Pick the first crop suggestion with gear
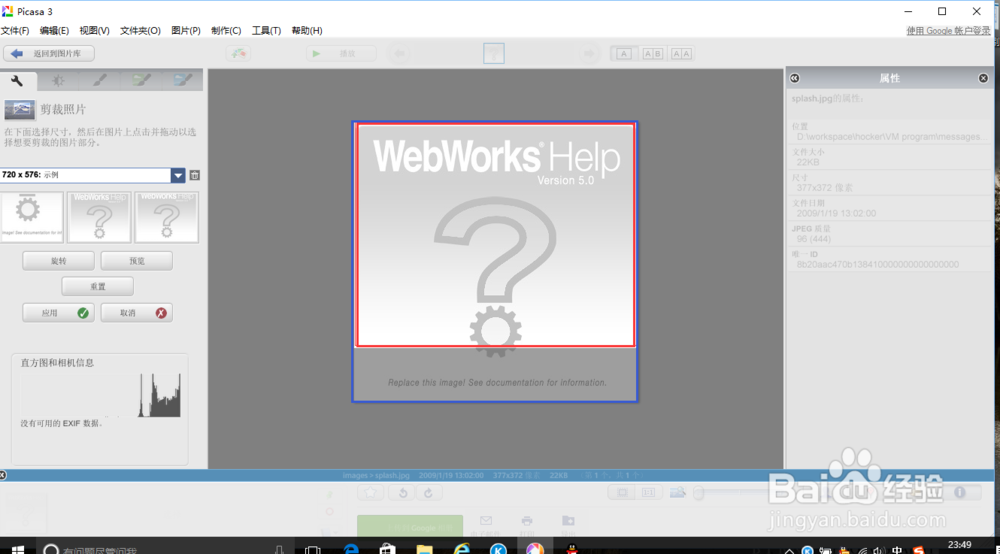 click(x=32, y=217)
